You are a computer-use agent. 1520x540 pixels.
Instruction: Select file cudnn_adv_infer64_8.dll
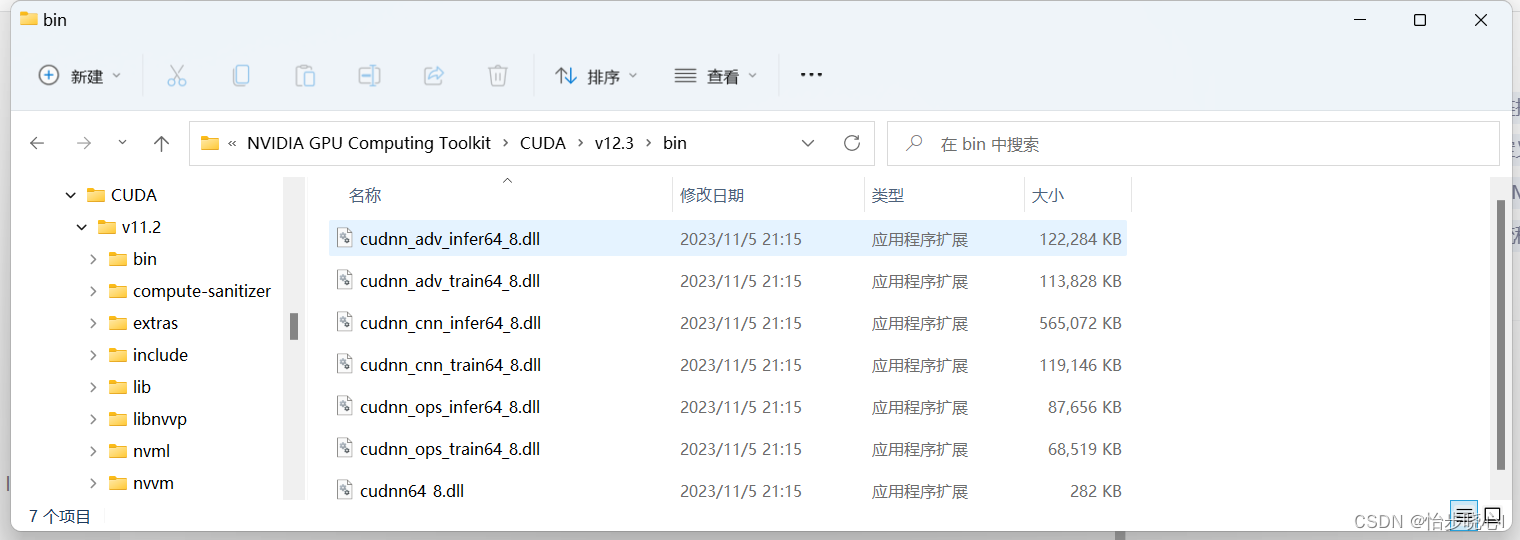[x=728, y=239]
